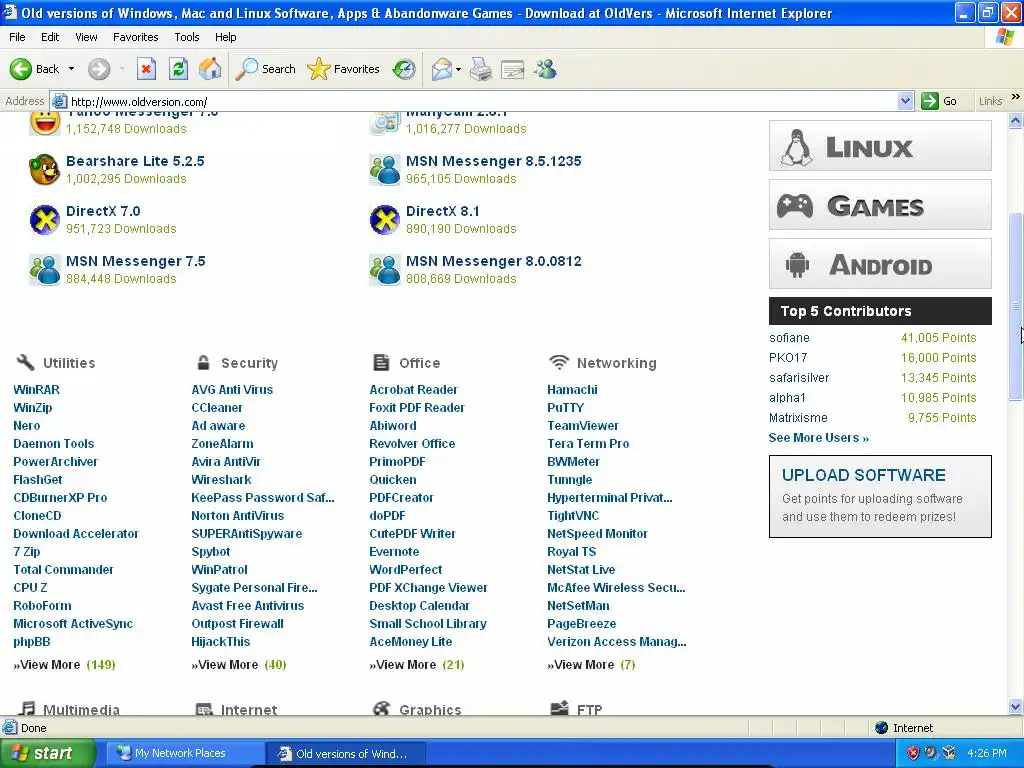1024x768 pixels.
Task: Open the TeamViewer link
Action: coord(583,425)
